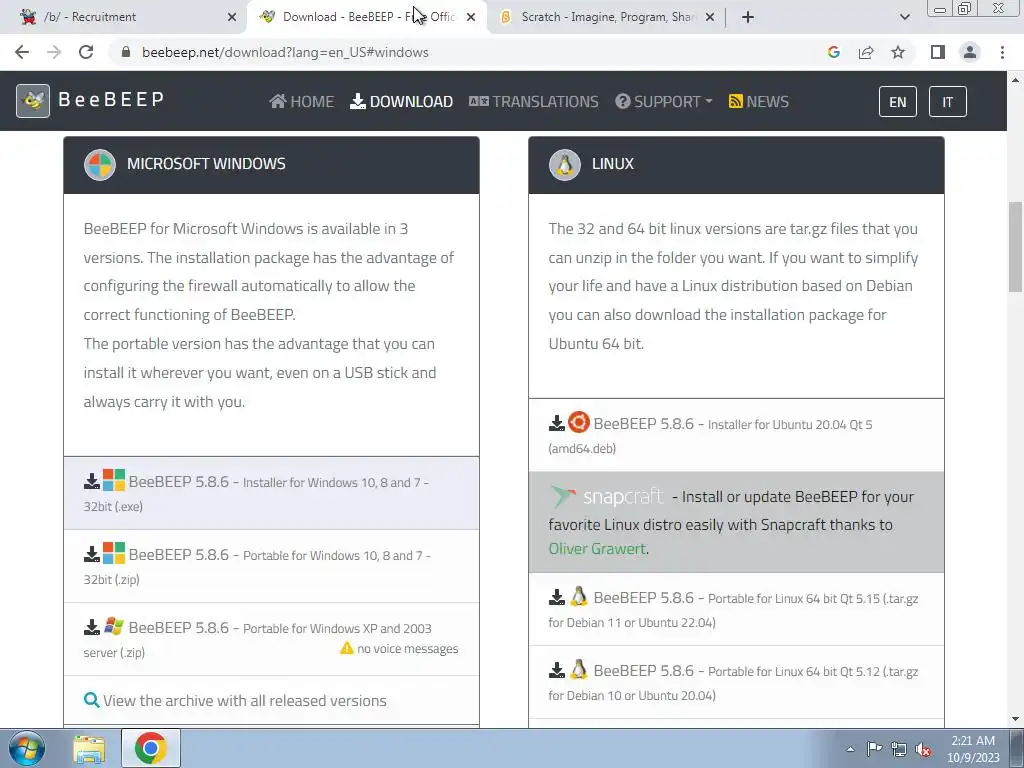Switch language with the EN button

(x=897, y=102)
